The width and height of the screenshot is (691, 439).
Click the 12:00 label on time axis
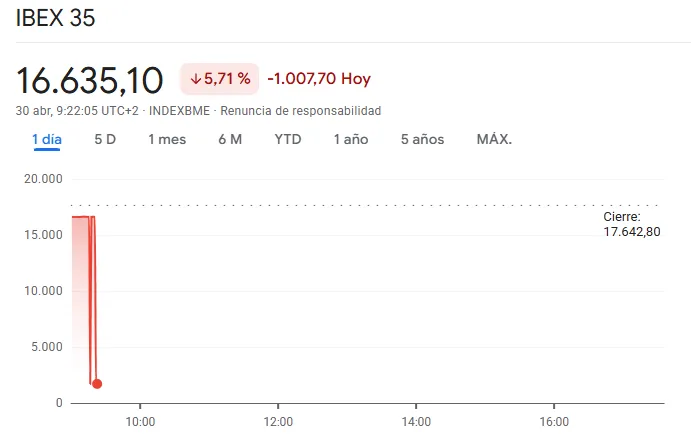(x=278, y=422)
